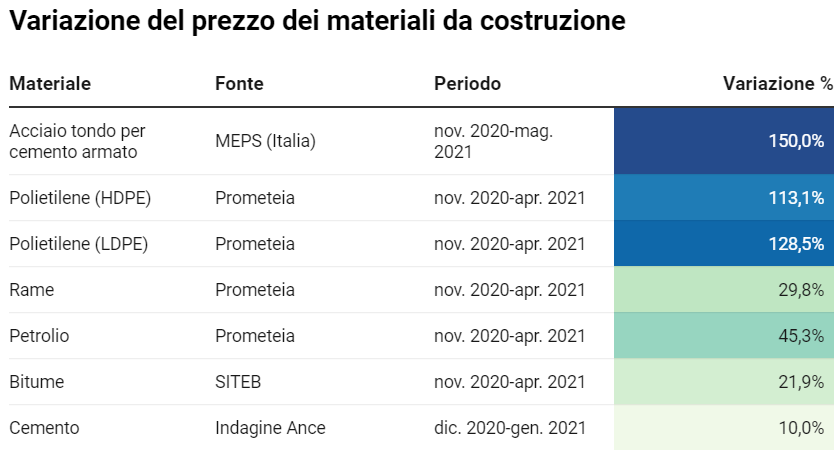Click the Periodo column header
Screen dimensions: 839x468
tap(467, 84)
